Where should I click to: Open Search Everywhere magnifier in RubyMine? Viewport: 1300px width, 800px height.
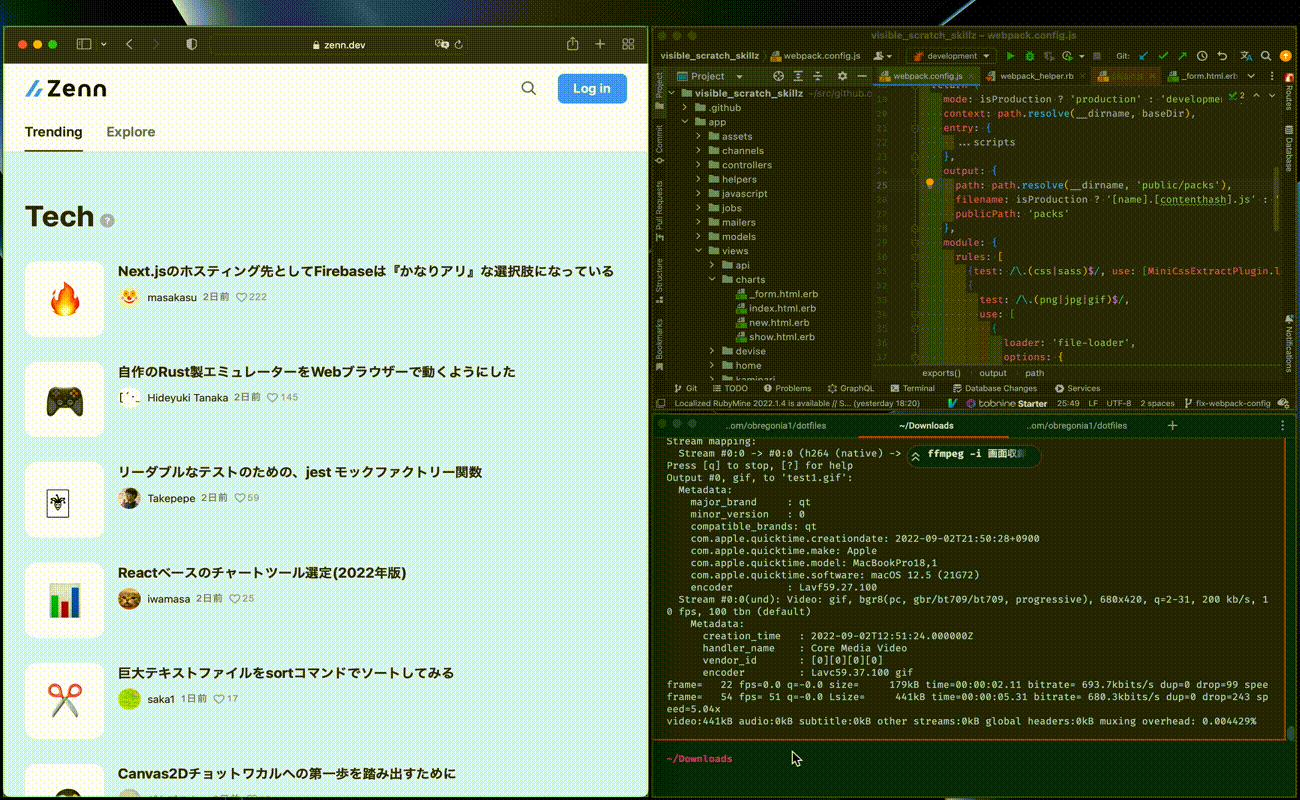1266,56
